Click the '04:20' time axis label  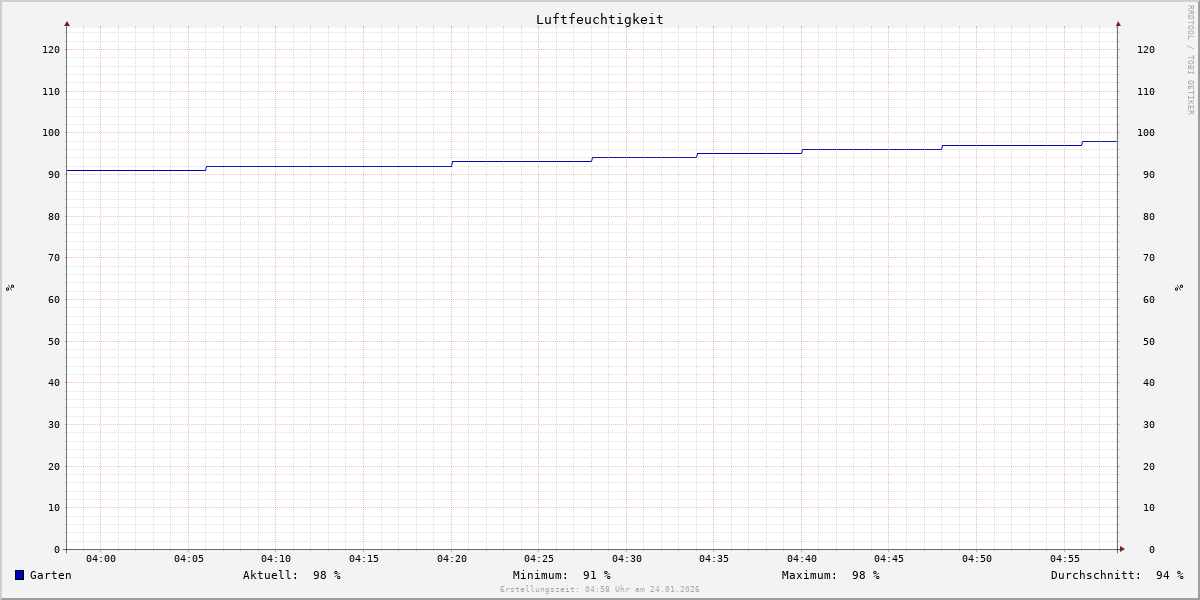(452, 558)
